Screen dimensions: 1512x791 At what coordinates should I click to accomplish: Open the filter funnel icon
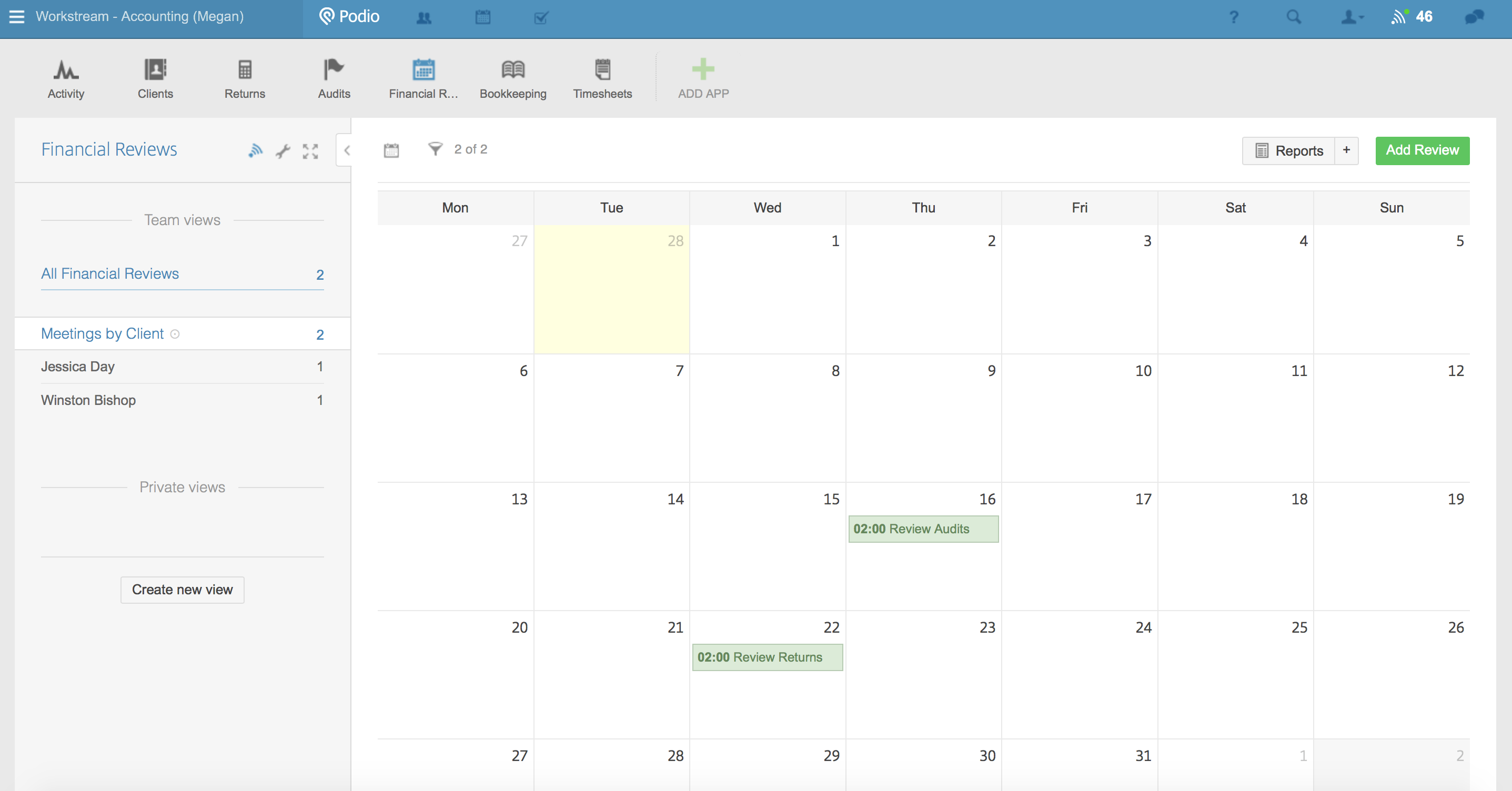[435, 149]
